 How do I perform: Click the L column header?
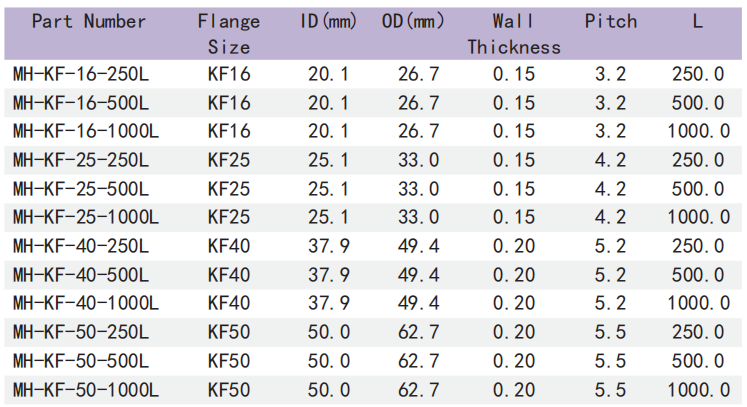pyautogui.click(x=698, y=21)
